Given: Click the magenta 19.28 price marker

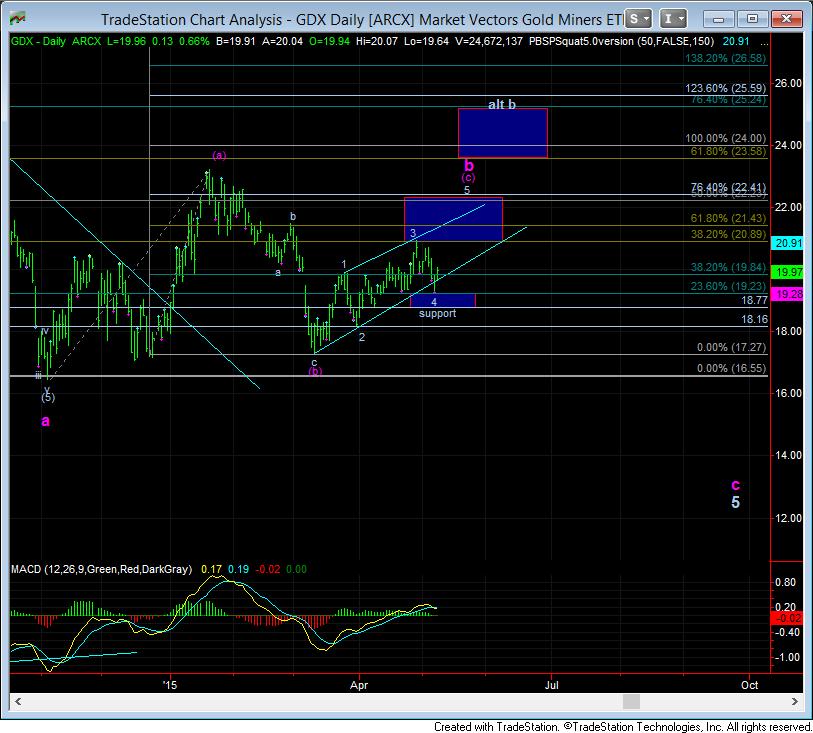Looking at the screenshot, I should [x=788, y=294].
